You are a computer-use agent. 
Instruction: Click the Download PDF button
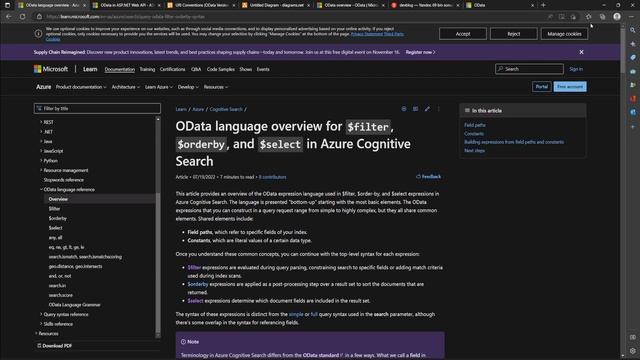pos(54,346)
